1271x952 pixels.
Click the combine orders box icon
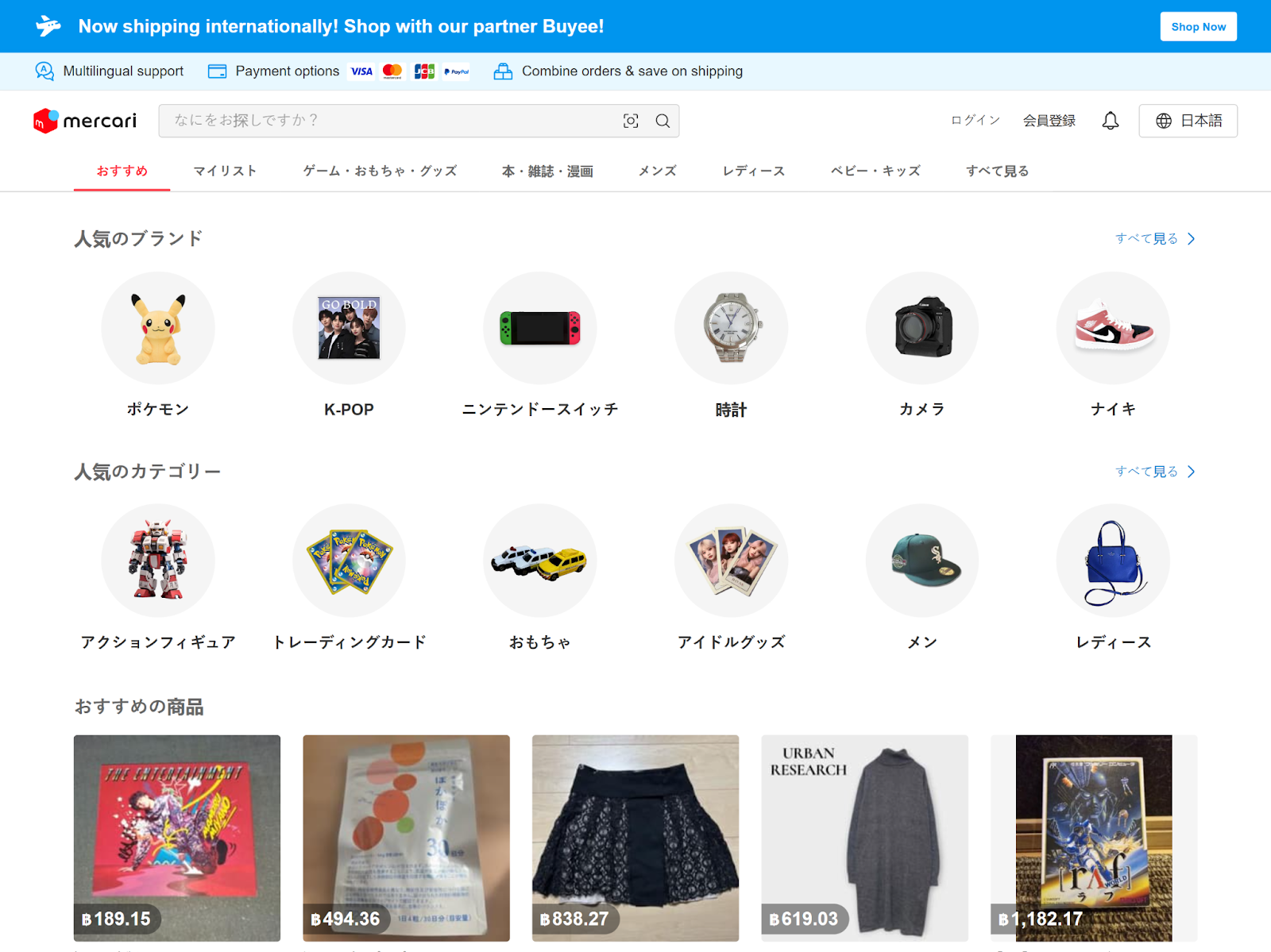click(503, 71)
